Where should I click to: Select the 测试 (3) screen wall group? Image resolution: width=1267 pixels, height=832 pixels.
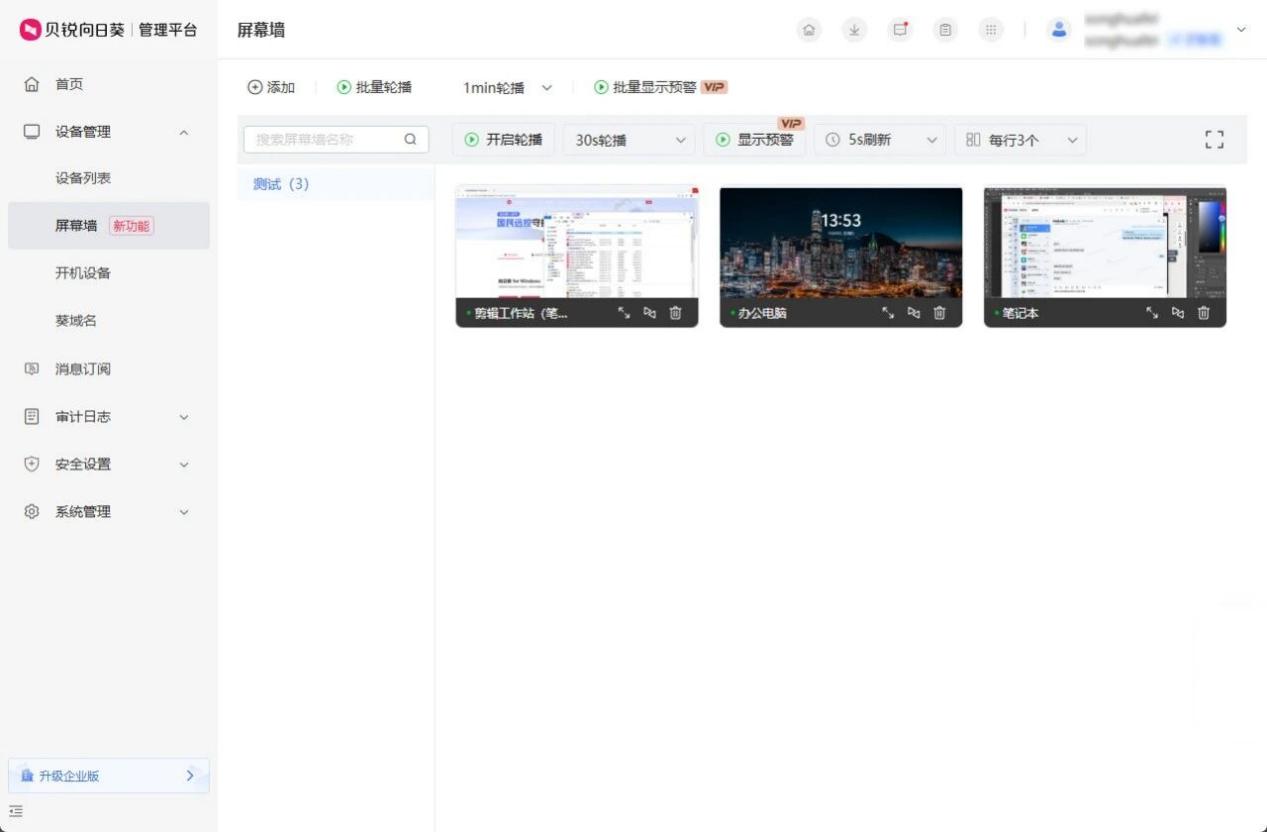(335, 184)
